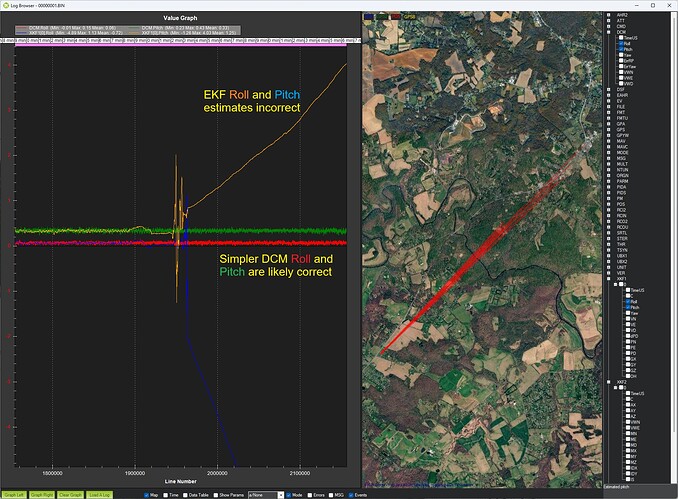The image size is (678, 499).
Task: Expand the GPS tree node
Action: [x=609, y=129]
